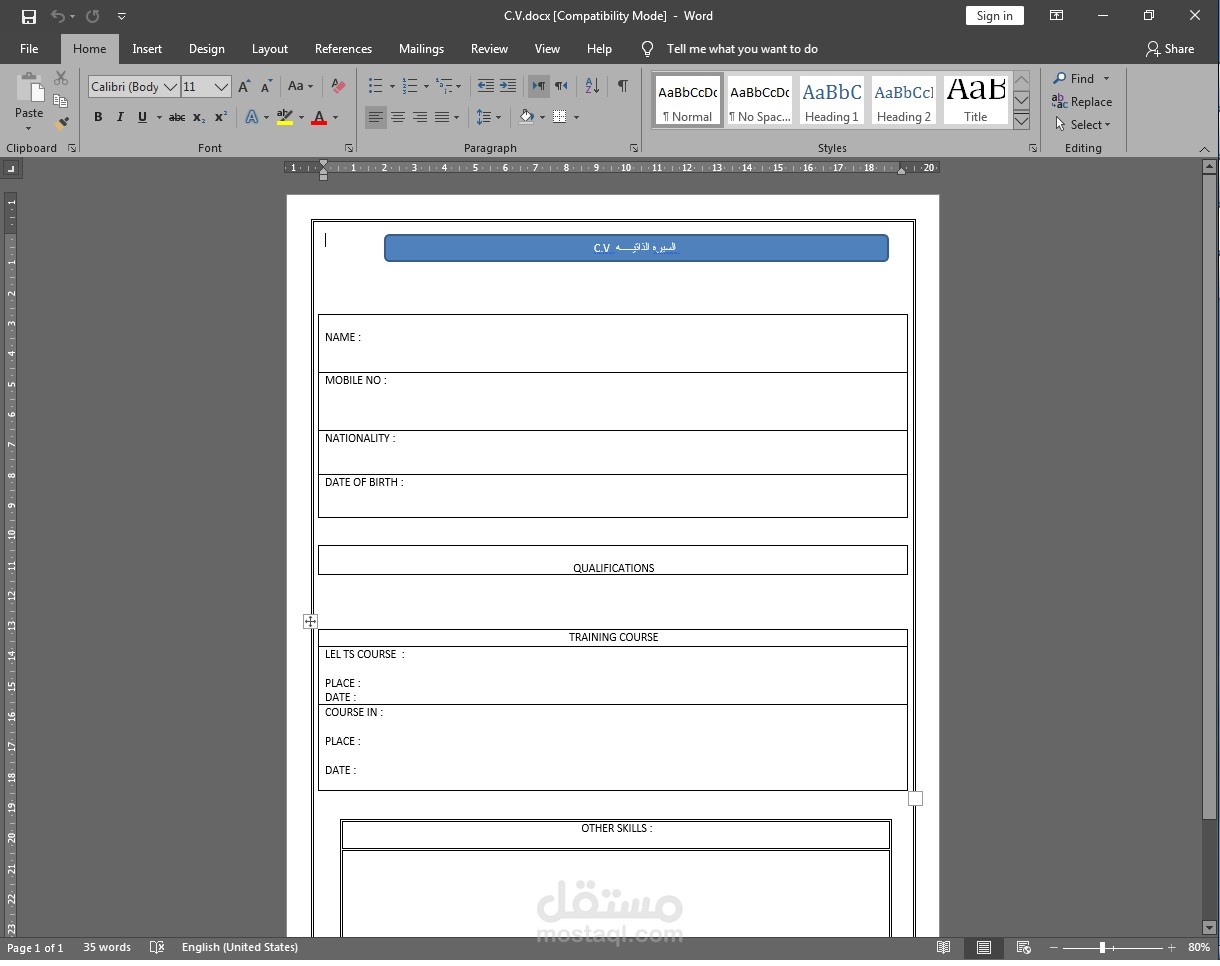Toggle Align Right

tap(419, 117)
